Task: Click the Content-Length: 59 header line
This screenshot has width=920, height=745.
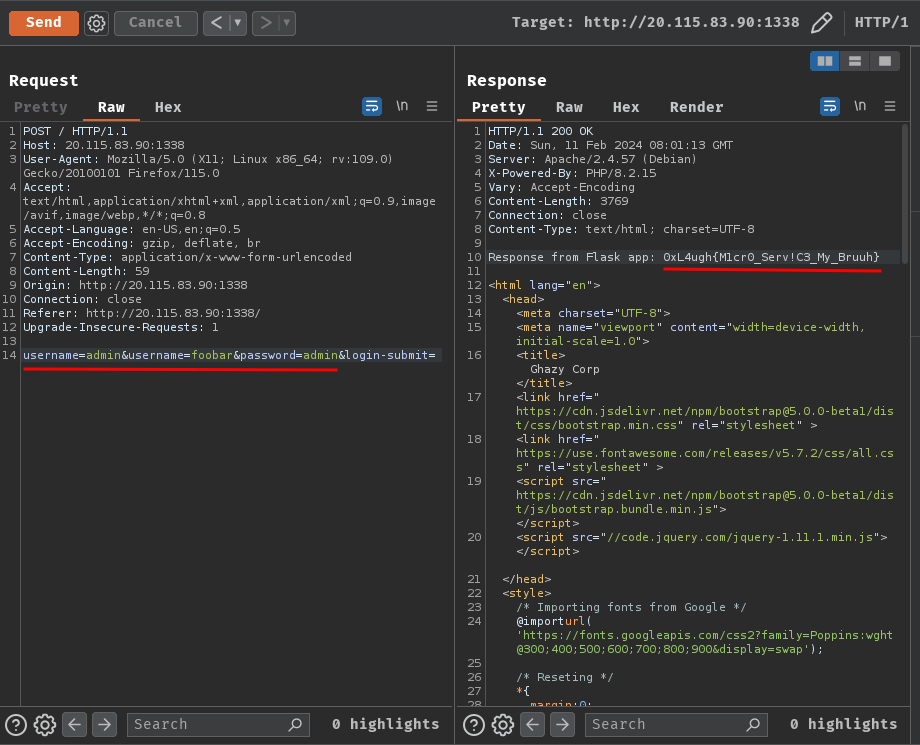Action: pos(86,271)
